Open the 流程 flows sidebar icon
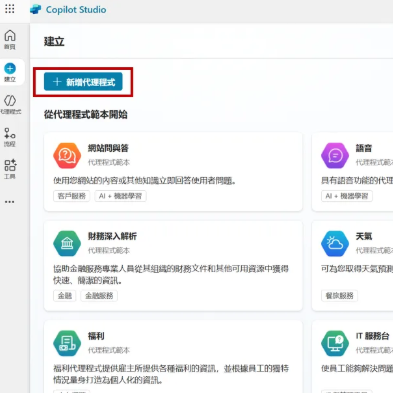 (x=10, y=137)
